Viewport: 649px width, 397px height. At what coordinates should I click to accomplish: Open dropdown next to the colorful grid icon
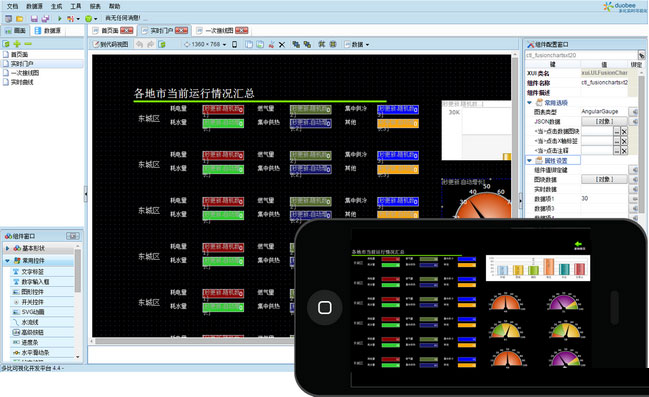pyautogui.click(x=78, y=19)
